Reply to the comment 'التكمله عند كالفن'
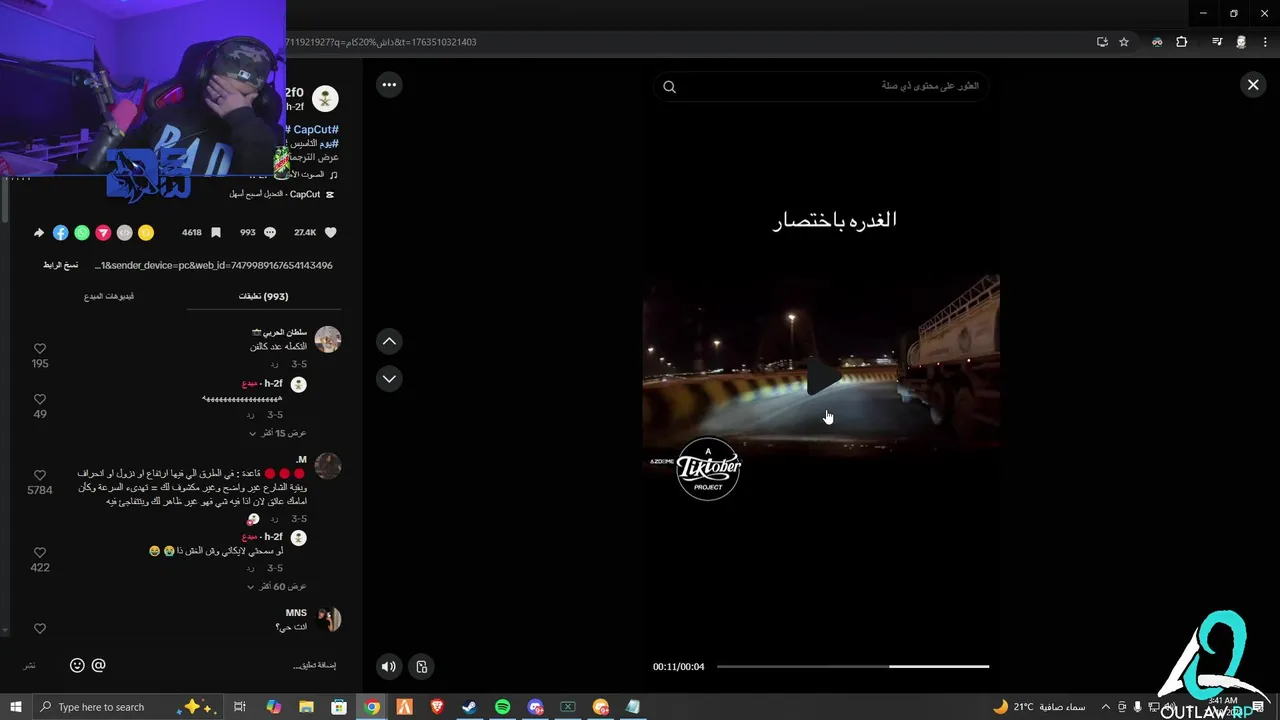1280x720 pixels. [274, 364]
